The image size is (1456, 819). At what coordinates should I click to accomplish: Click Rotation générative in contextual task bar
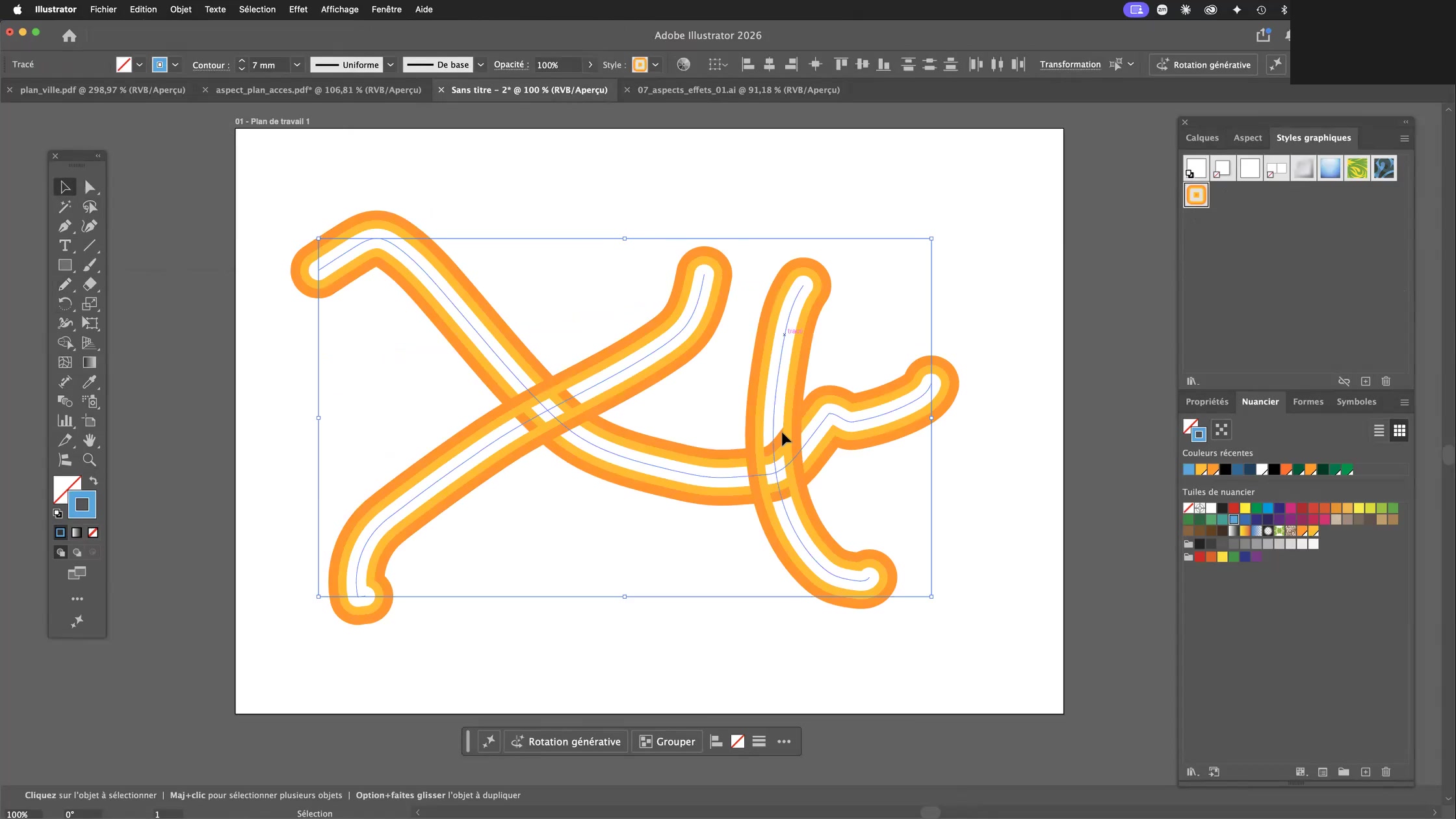566,742
